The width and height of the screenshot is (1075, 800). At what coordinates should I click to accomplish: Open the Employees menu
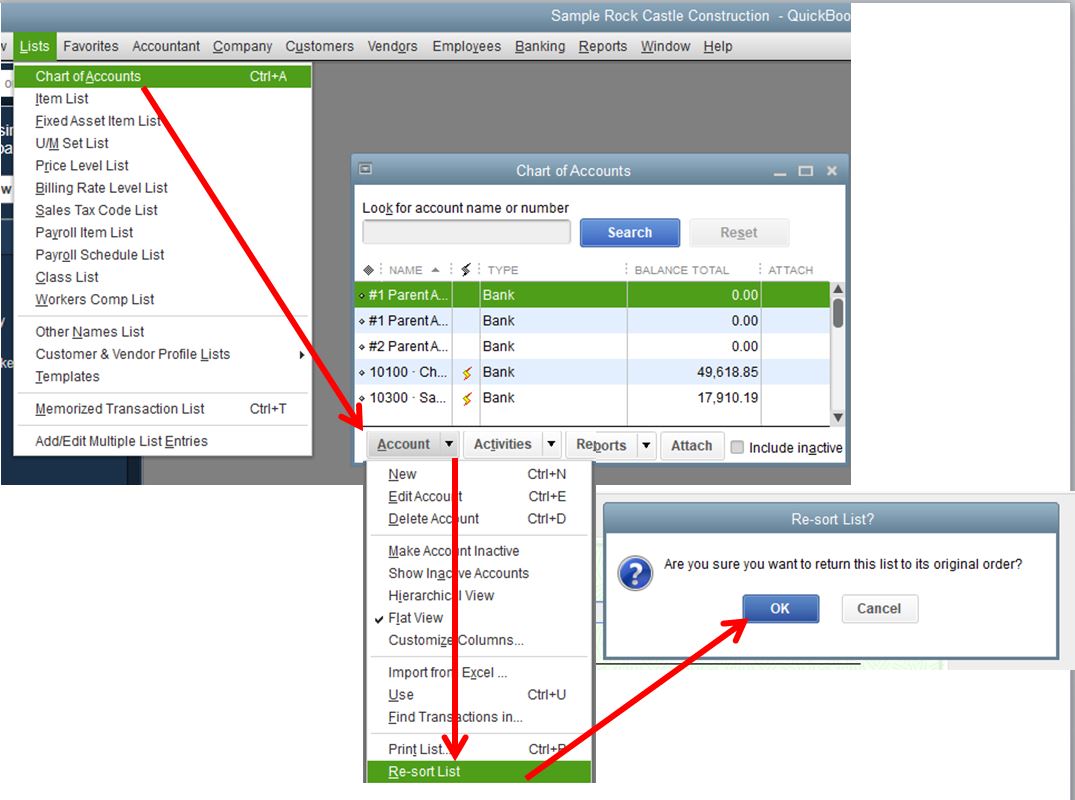466,46
